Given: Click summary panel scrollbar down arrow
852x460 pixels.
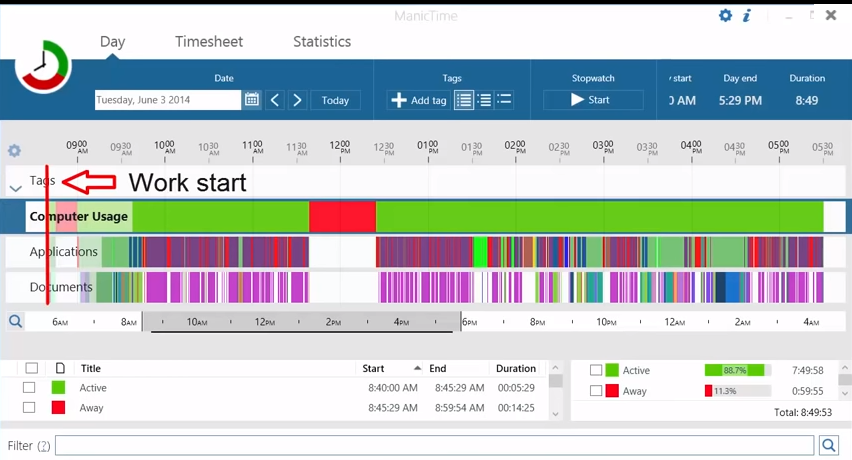Looking at the screenshot, I should tap(845, 393).
